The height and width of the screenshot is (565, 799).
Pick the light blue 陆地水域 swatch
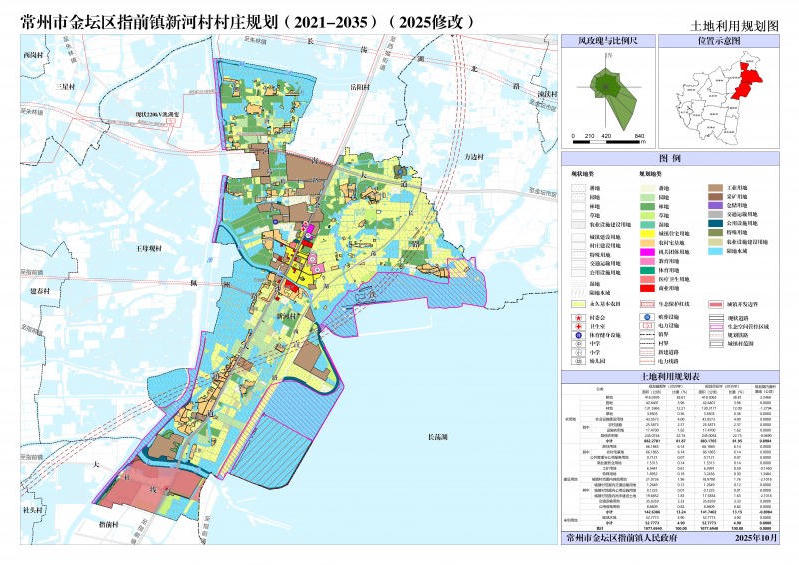pos(716,251)
